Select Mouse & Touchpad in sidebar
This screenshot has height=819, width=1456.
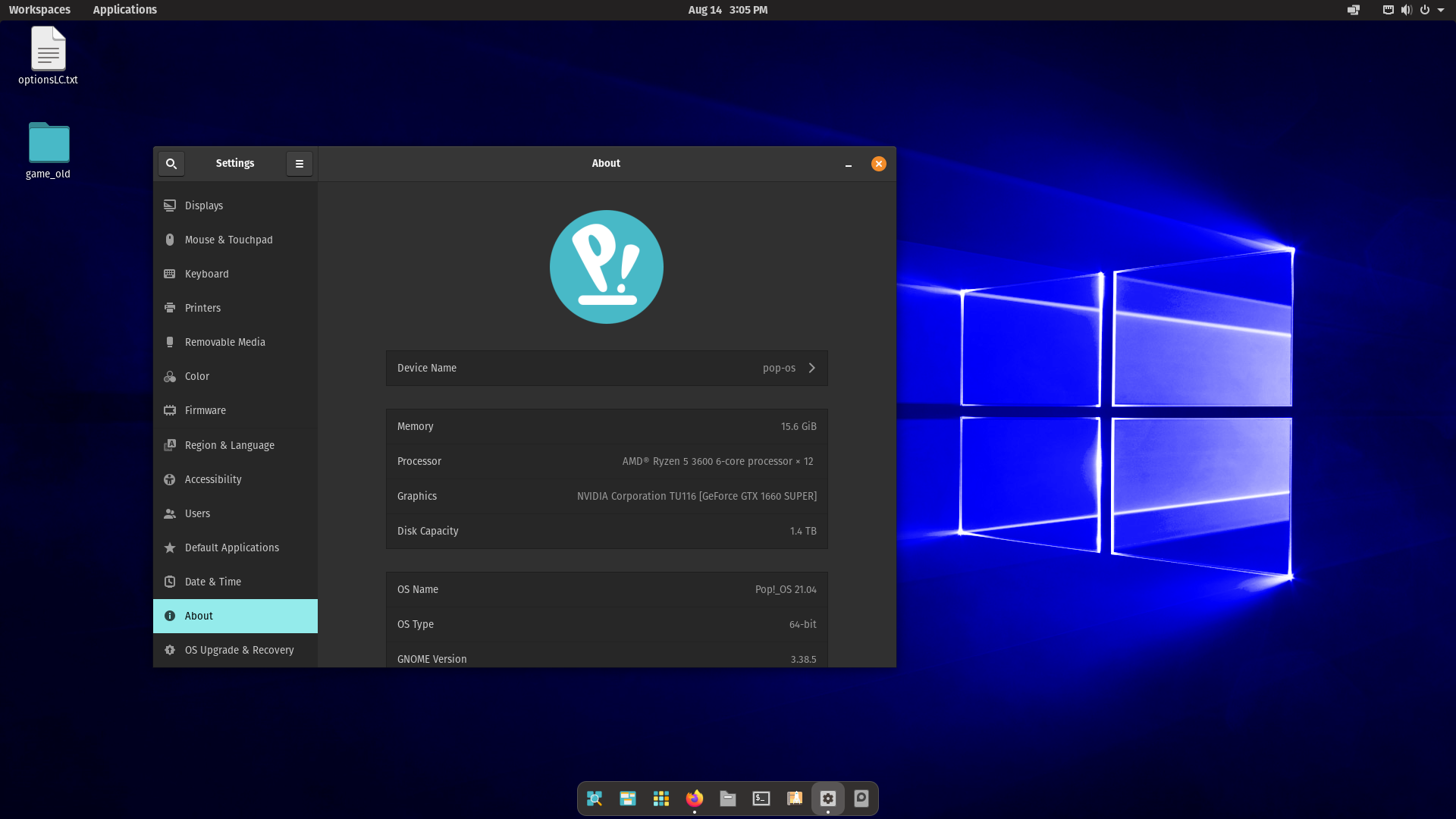[x=228, y=240]
